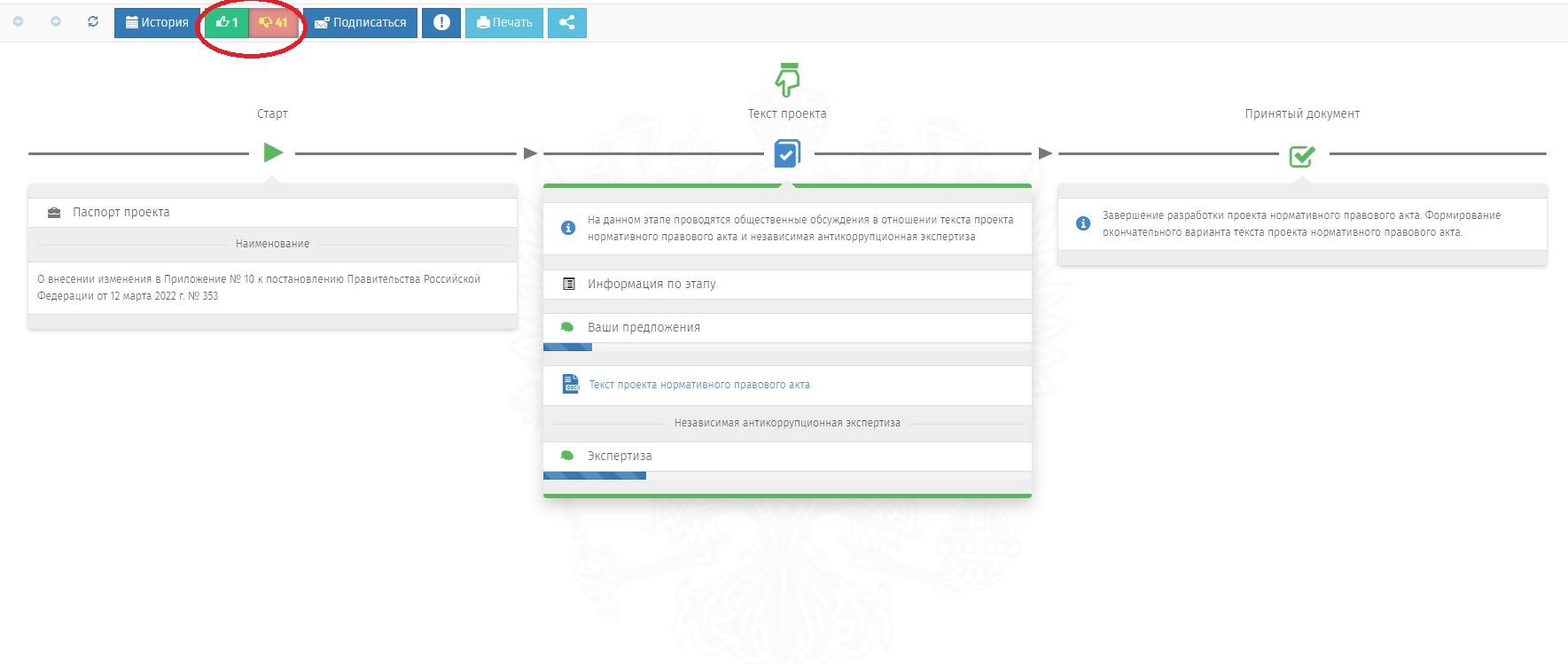Image resolution: width=1568 pixels, height=664 pixels.
Task: Open Текст проекта нормативного правового акта link
Action: tap(699, 385)
